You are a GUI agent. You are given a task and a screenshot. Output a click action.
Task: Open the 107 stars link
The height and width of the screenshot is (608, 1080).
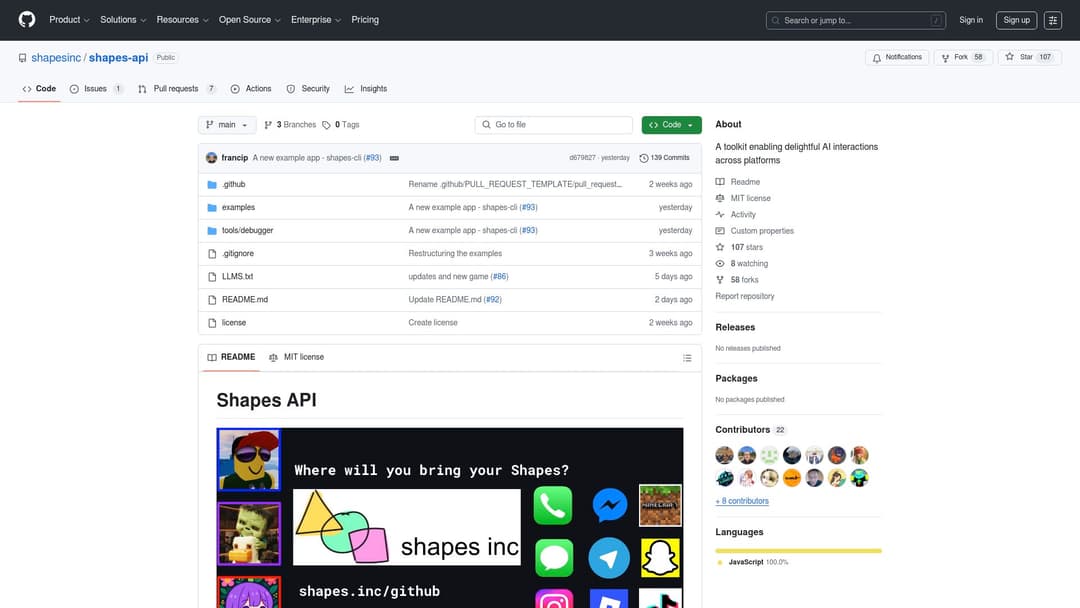[x=739, y=247]
